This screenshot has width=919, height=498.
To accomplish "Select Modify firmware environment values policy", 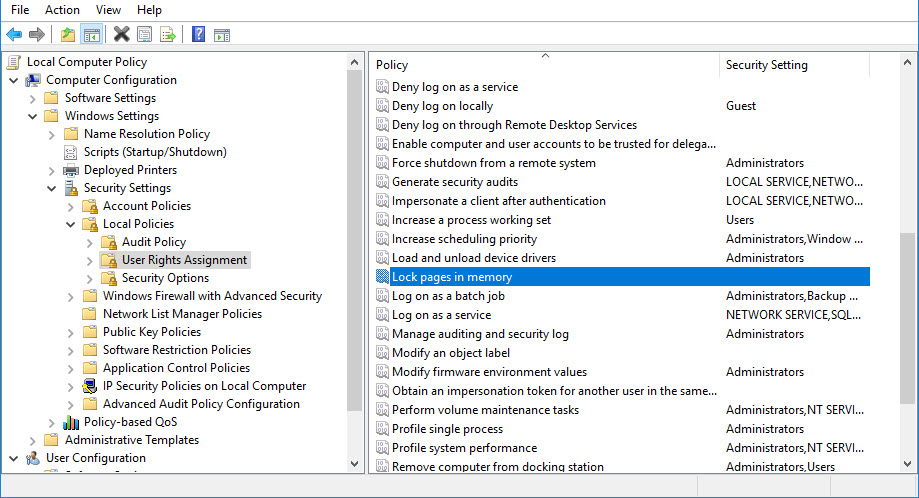I will click(489, 372).
